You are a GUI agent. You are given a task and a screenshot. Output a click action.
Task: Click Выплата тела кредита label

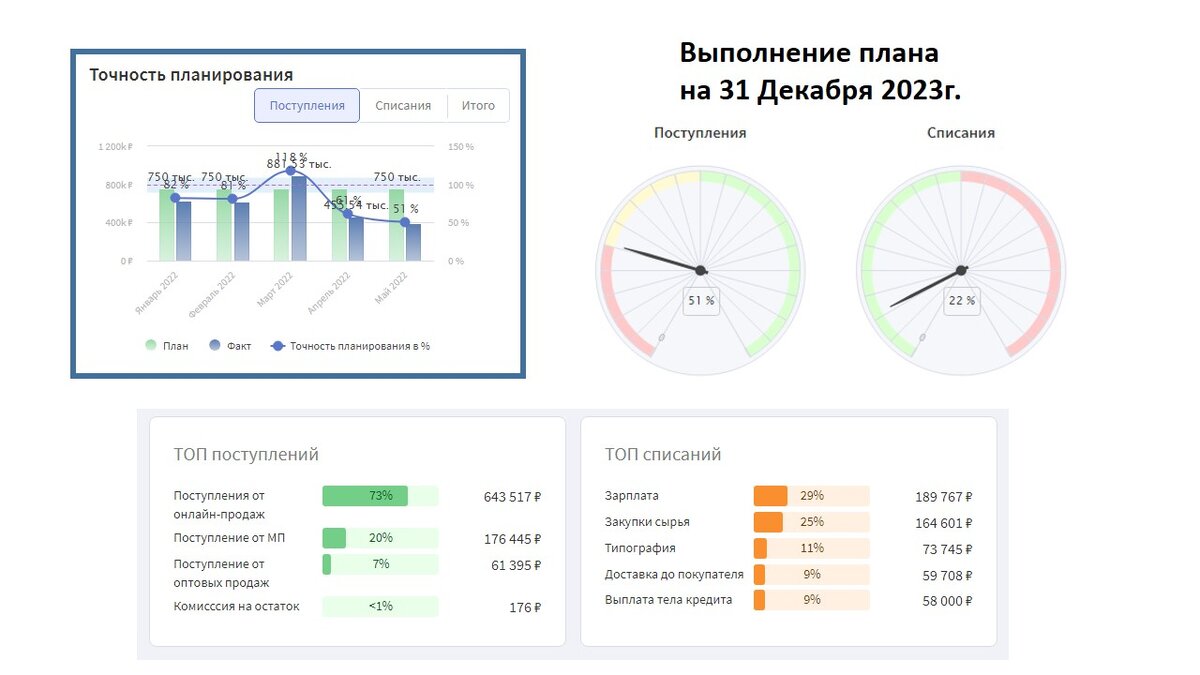tap(668, 600)
